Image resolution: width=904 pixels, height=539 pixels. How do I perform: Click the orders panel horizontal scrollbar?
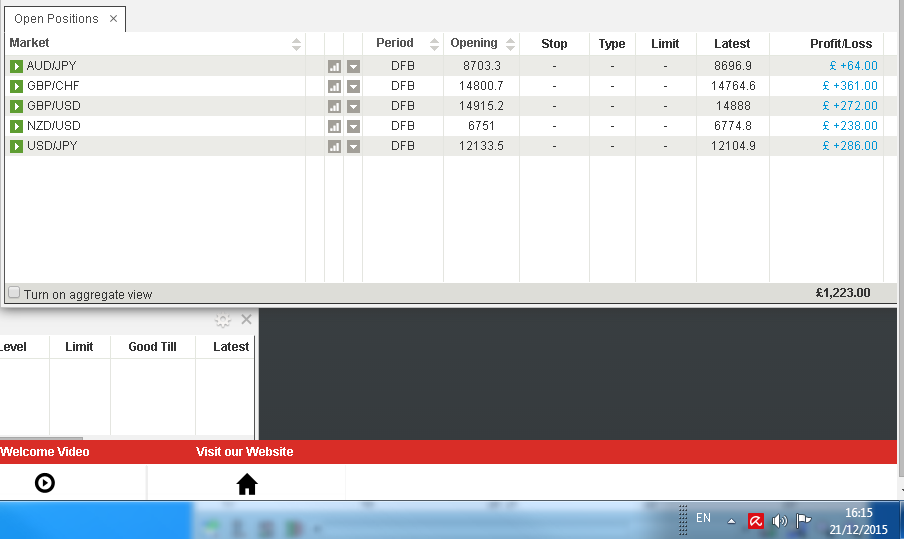(42, 438)
